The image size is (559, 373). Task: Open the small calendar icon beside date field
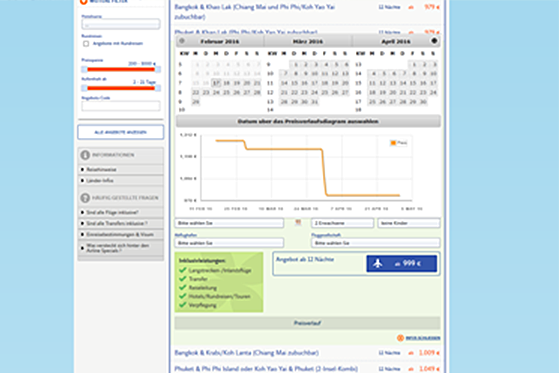pos(298,223)
